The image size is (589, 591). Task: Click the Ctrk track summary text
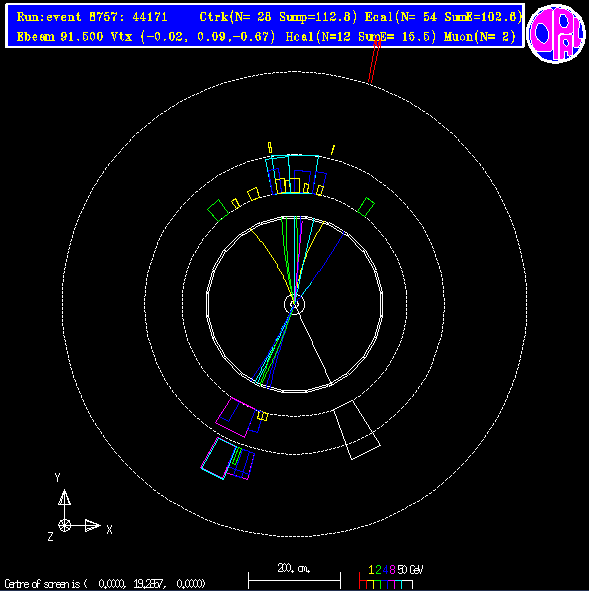(x=278, y=17)
